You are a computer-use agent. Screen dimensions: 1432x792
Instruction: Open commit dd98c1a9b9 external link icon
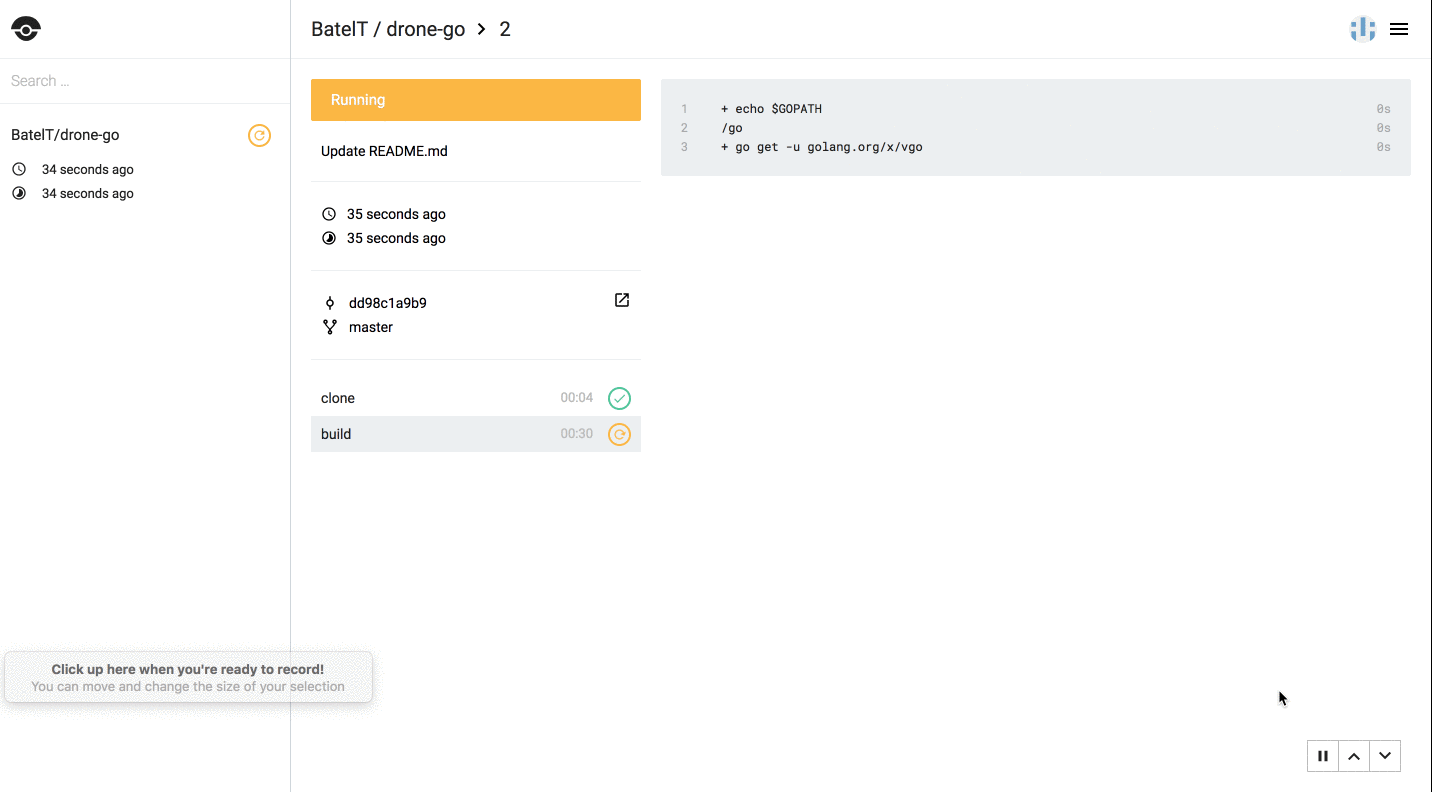tap(621, 300)
